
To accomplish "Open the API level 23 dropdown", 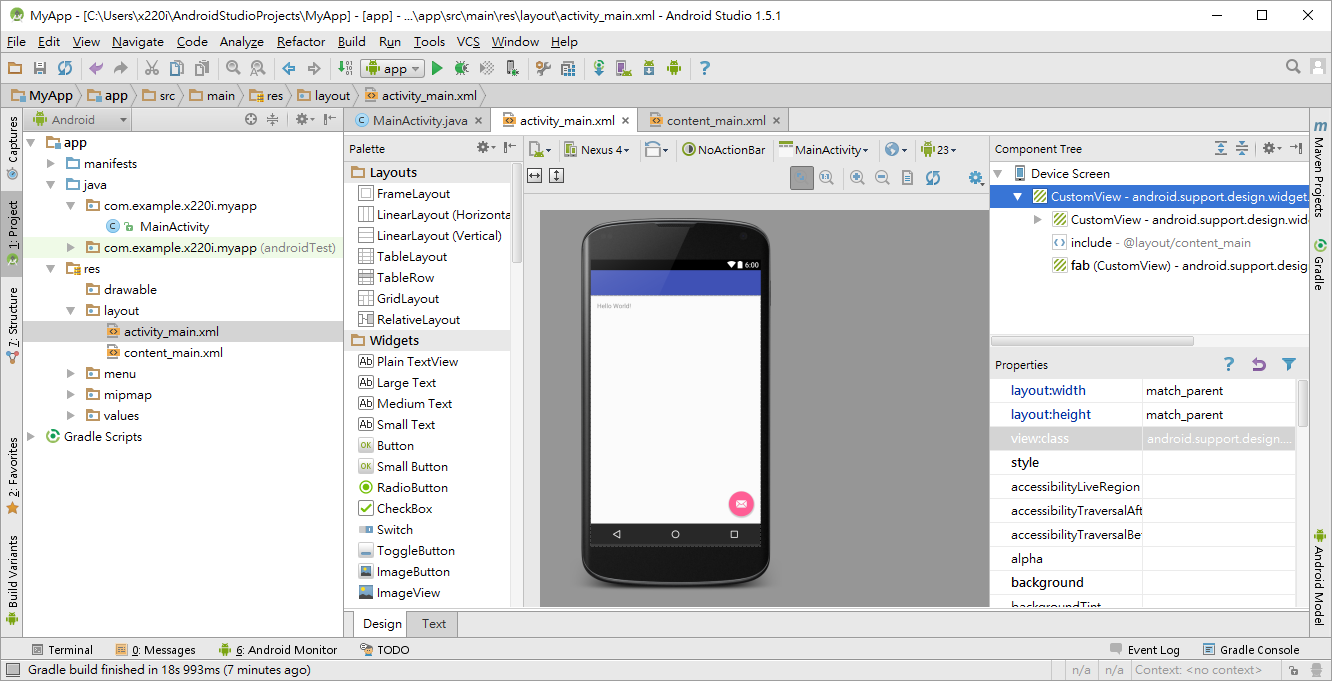I will point(937,149).
